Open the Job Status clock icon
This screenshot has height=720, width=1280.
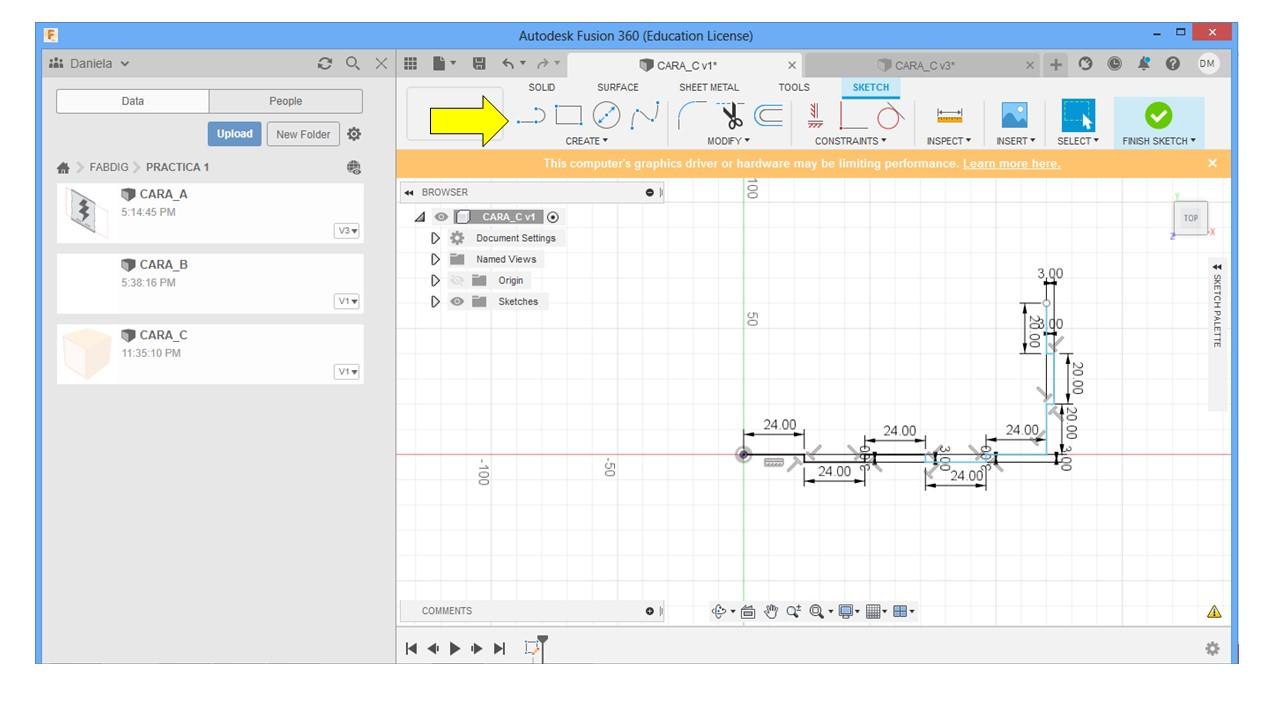point(1114,64)
